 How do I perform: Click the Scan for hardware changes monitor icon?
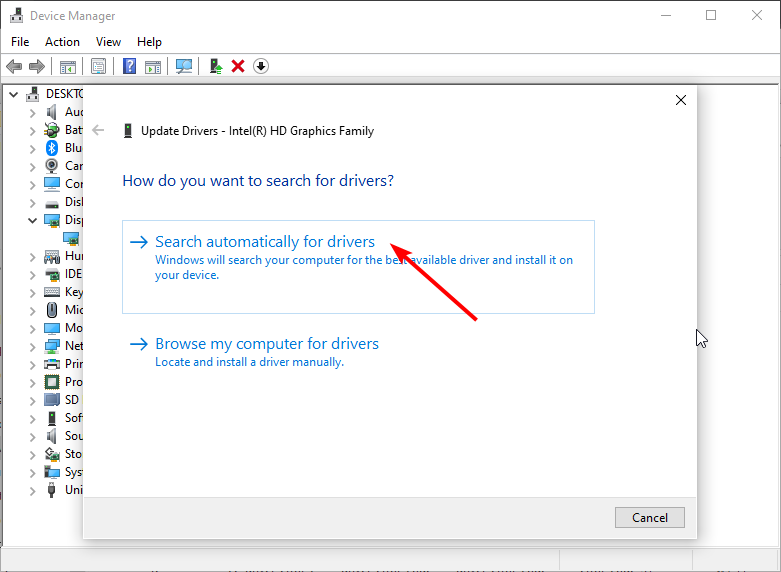(184, 66)
